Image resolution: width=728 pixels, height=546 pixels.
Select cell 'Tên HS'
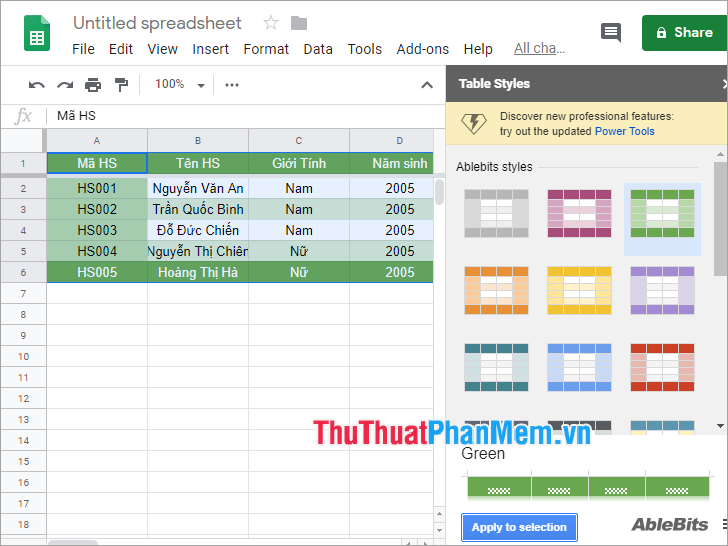pyautogui.click(x=198, y=163)
